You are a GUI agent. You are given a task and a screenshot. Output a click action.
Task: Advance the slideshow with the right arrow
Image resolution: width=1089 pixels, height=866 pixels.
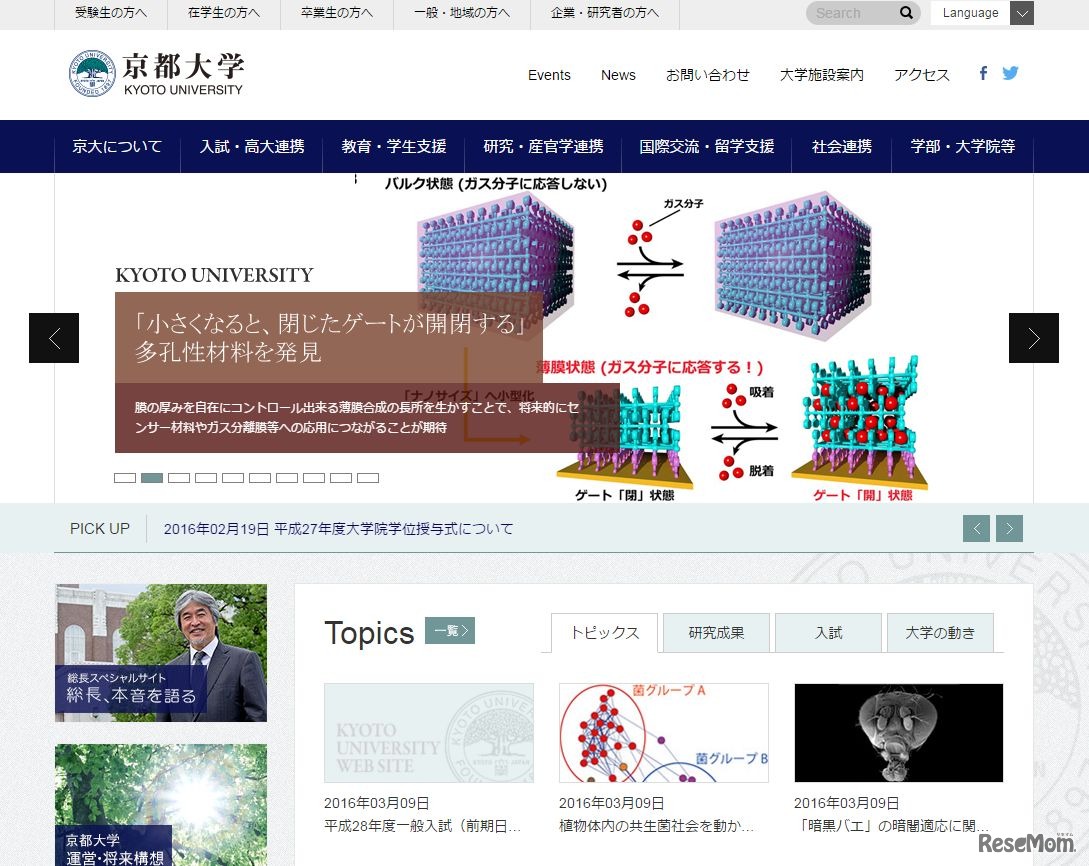(1034, 338)
